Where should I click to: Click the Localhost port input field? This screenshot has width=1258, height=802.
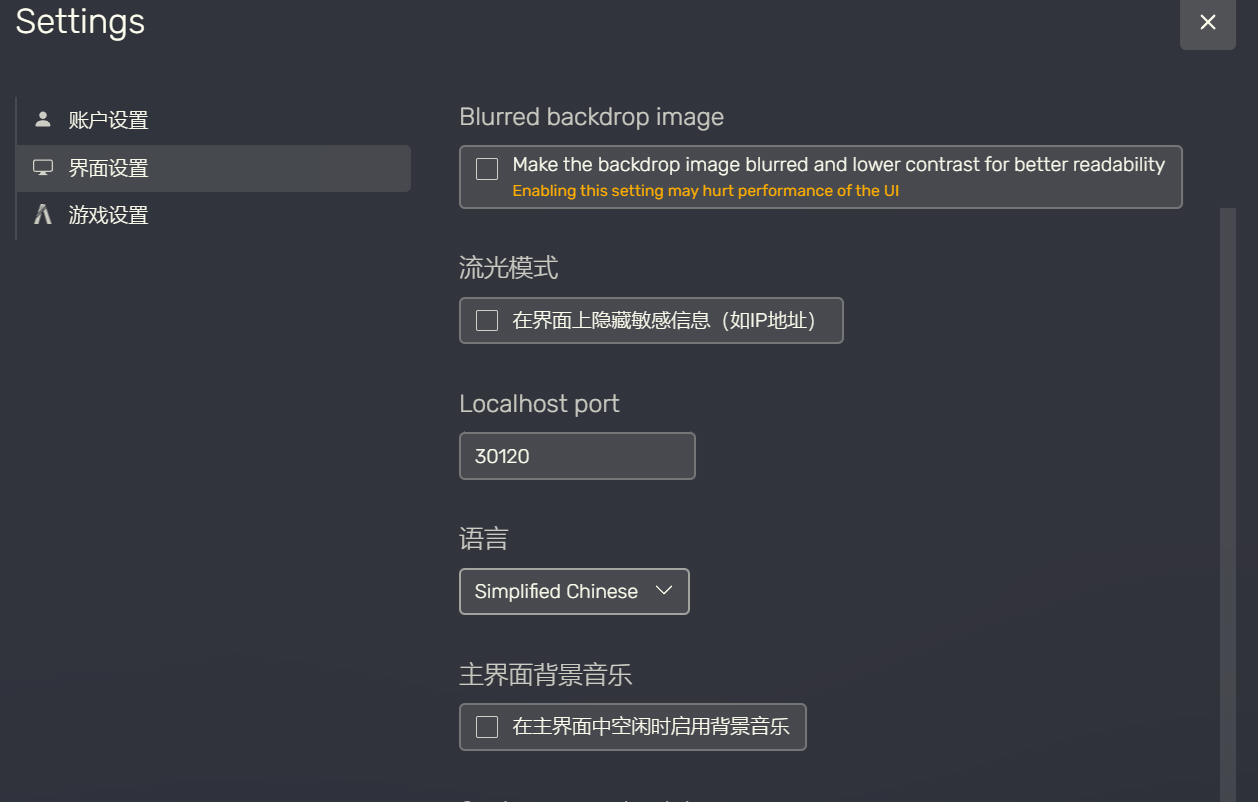(577, 456)
